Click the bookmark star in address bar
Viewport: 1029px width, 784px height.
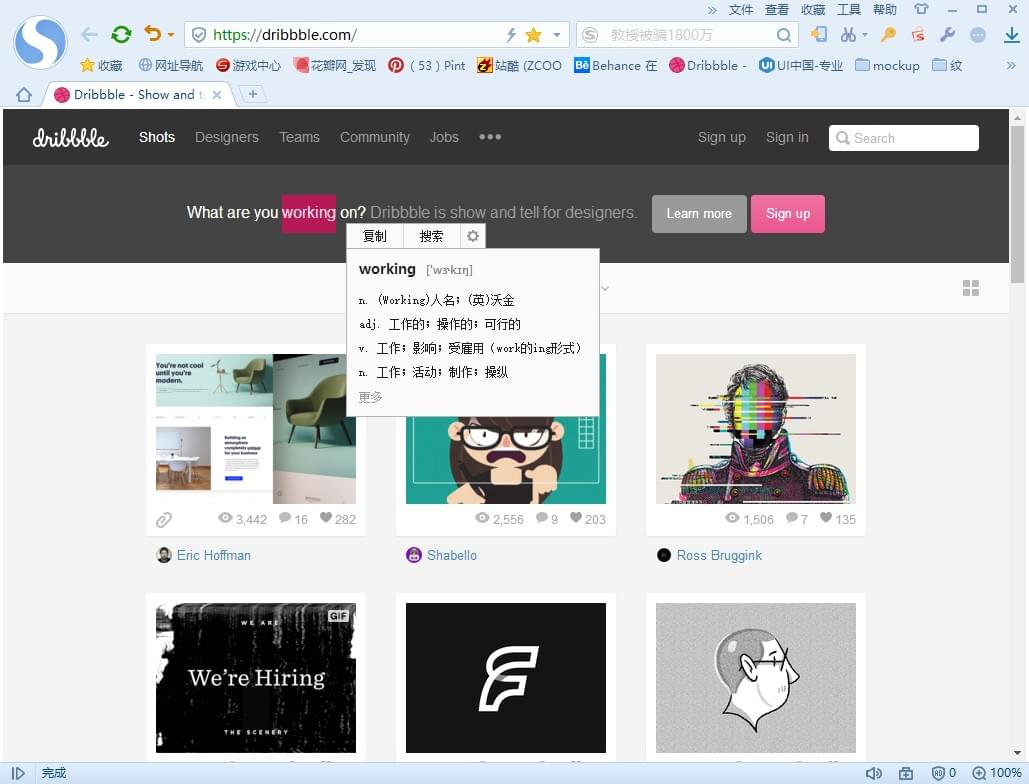pos(533,35)
